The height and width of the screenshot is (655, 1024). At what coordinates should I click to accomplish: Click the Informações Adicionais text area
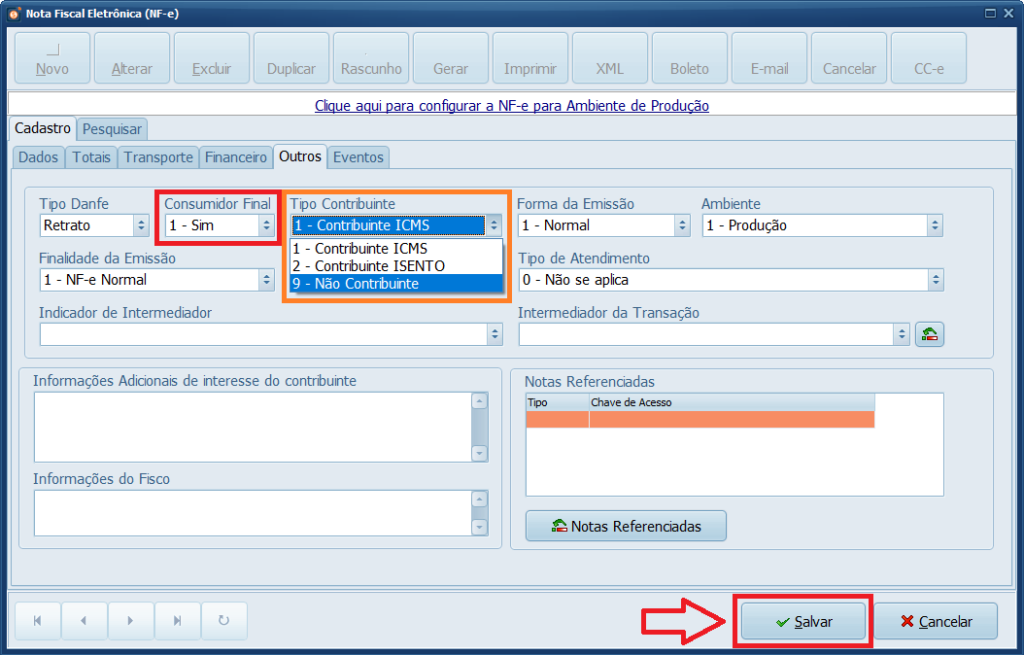(x=251, y=426)
